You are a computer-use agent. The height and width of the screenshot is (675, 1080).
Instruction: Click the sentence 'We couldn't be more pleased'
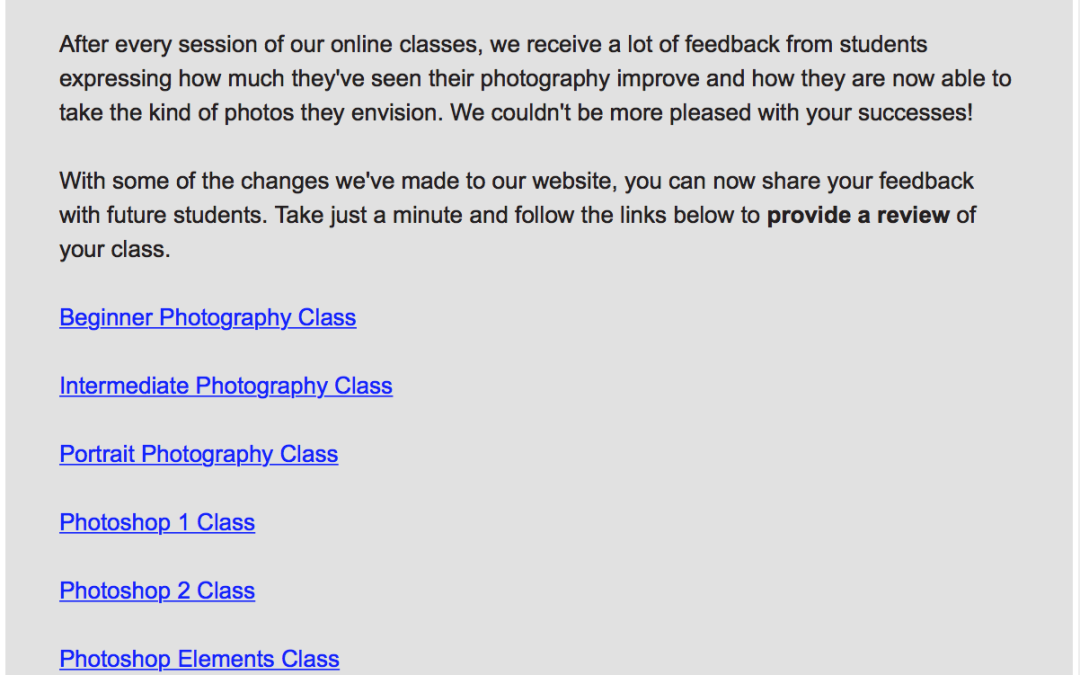(x=712, y=112)
